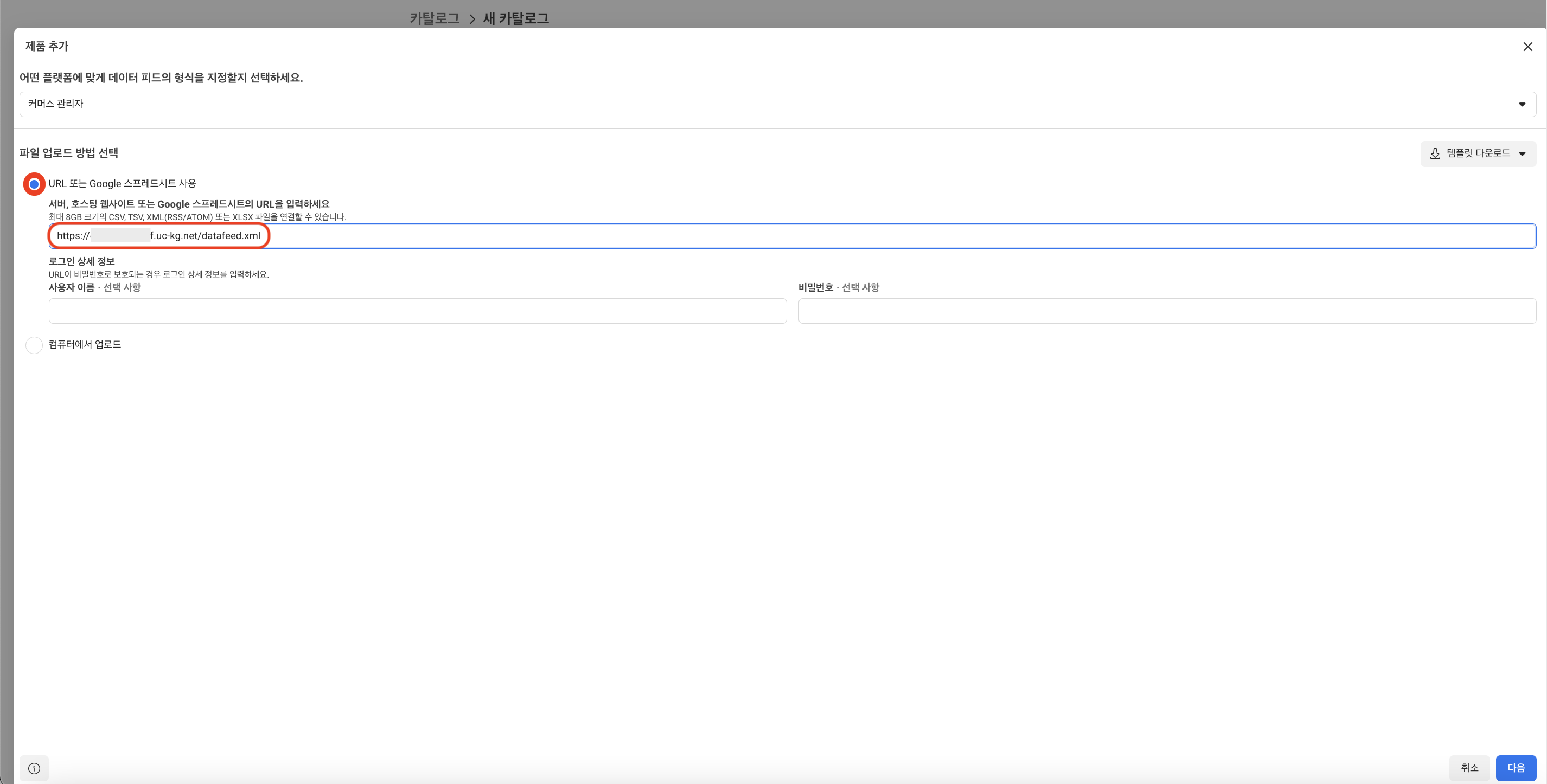1547x784 pixels.
Task: Focus the 비밀번호 input field
Action: click(1166, 311)
